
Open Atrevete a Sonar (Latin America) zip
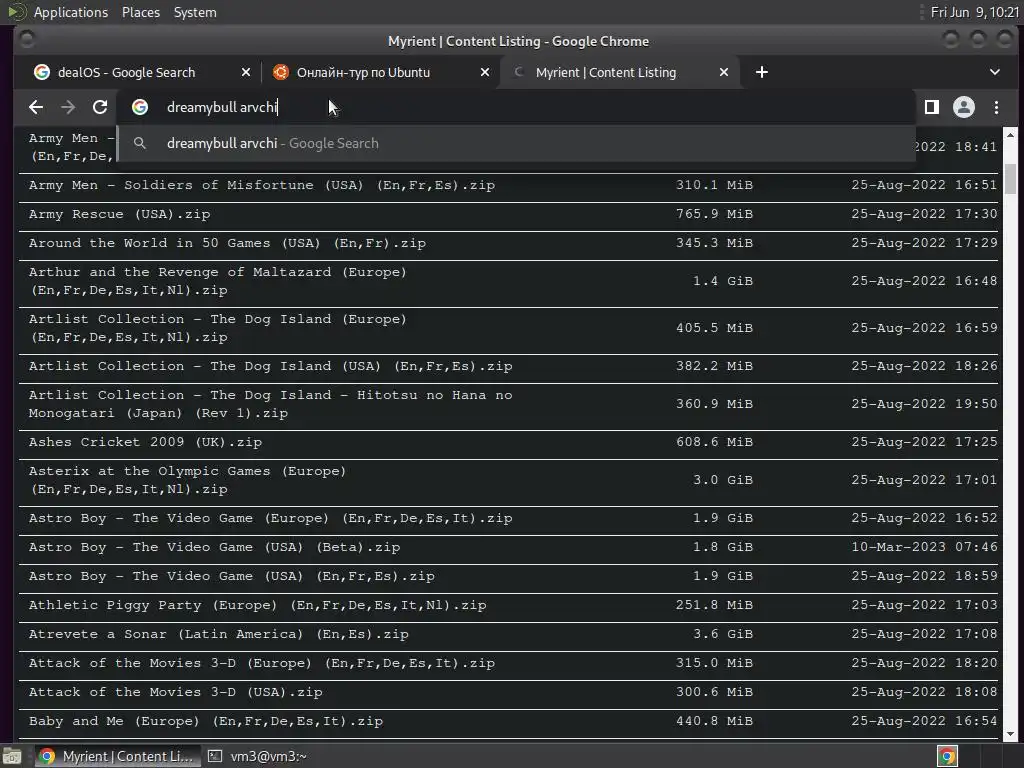coord(219,634)
